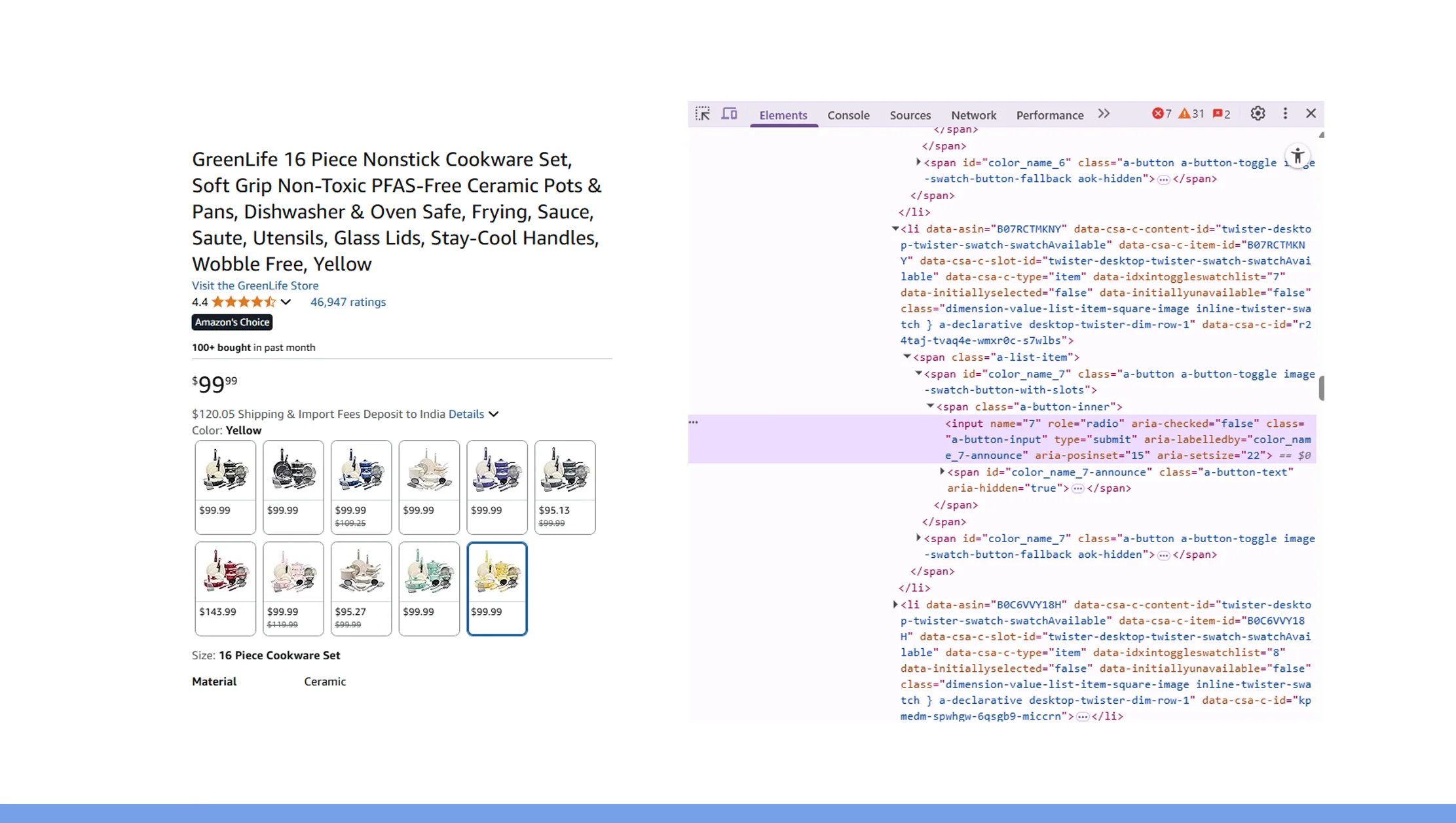Screen dimensions: 1456x823
Task: Collapse the color_name_7 swatch-button-with-slots span
Action: click(918, 373)
